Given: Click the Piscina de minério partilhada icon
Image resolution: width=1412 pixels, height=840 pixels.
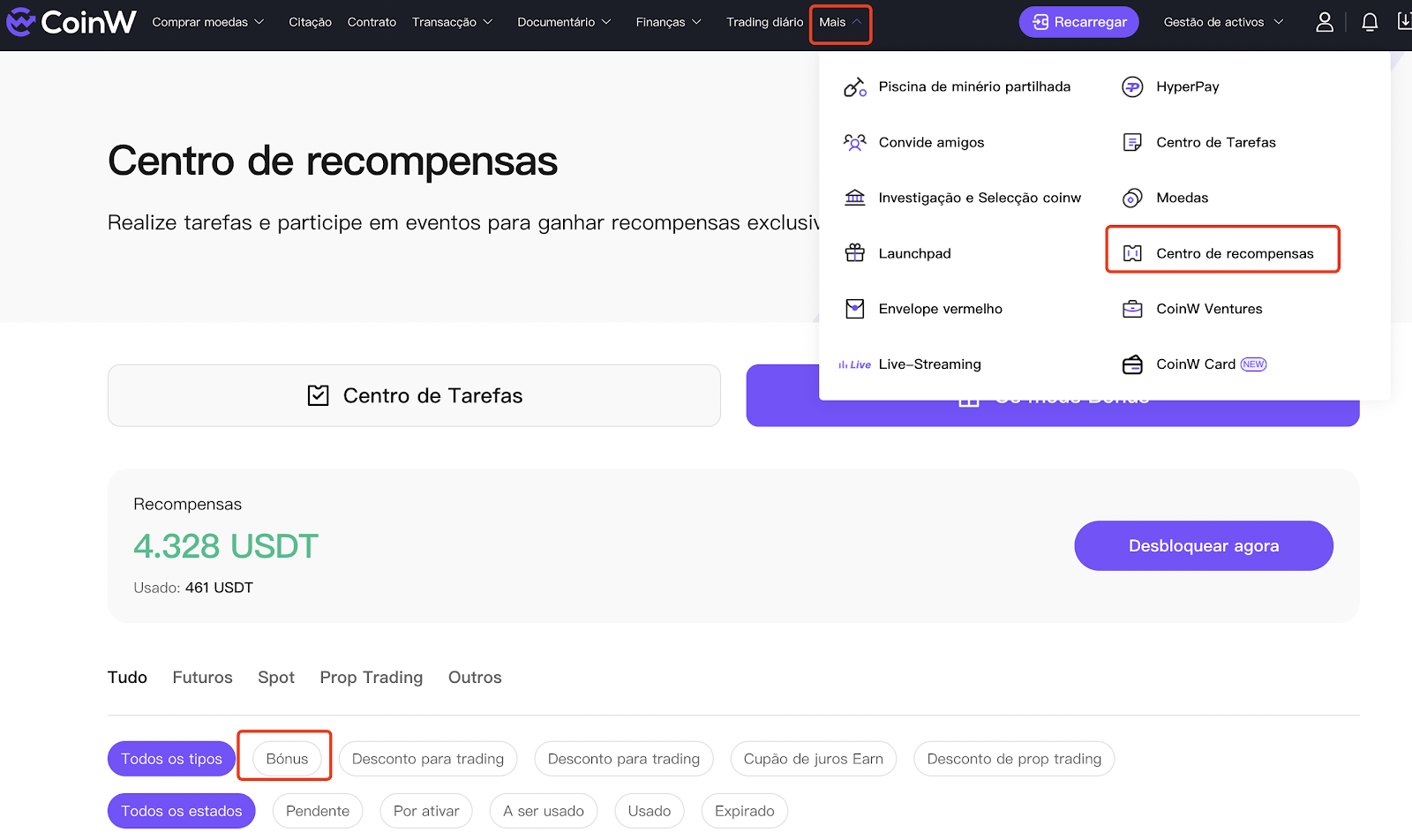Looking at the screenshot, I should click(855, 86).
